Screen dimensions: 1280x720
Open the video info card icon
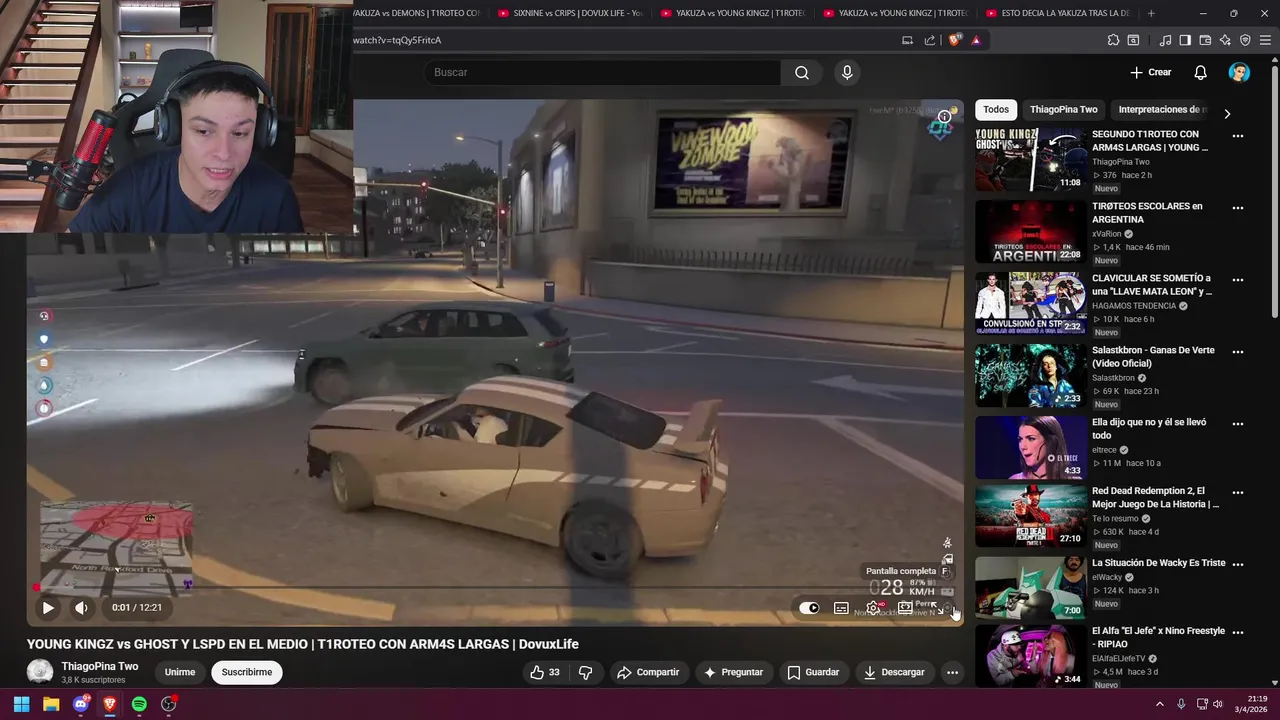coord(944,117)
